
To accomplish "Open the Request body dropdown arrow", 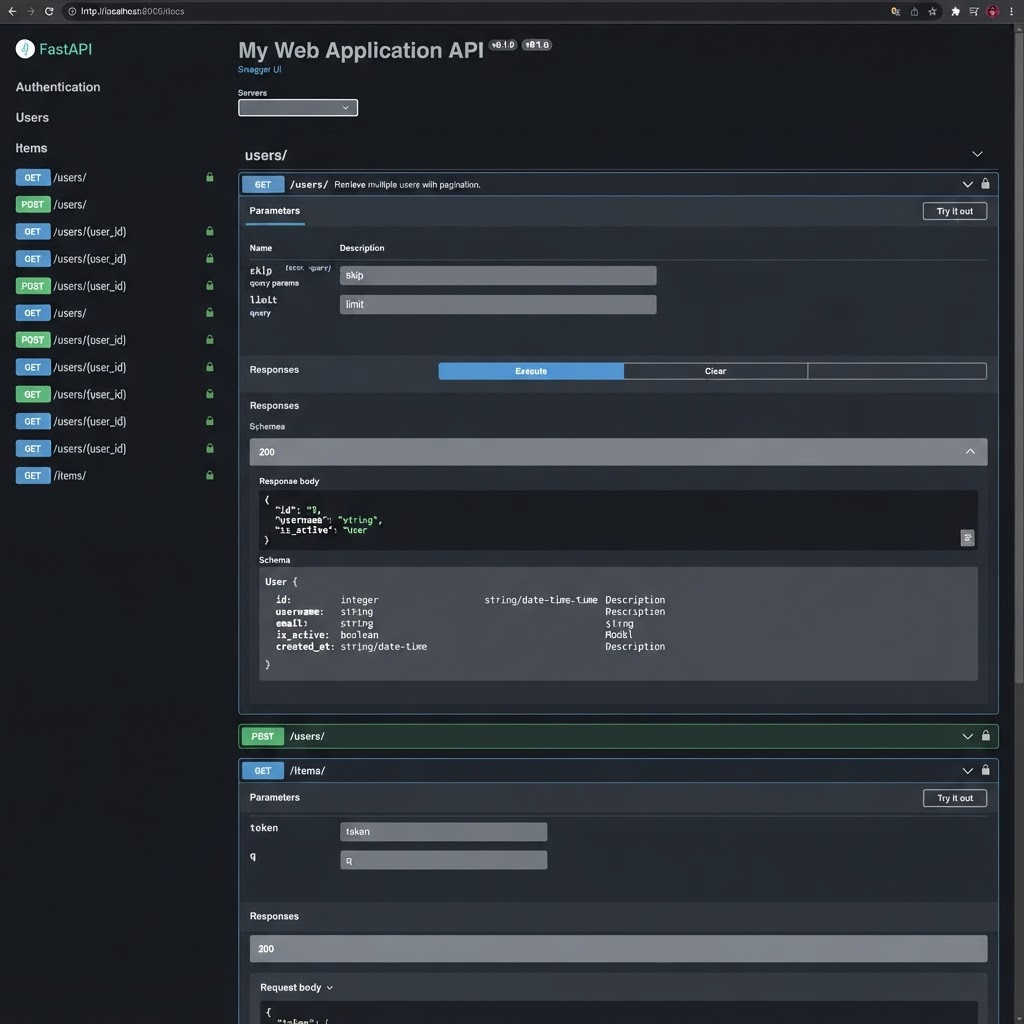I will click(x=330, y=987).
